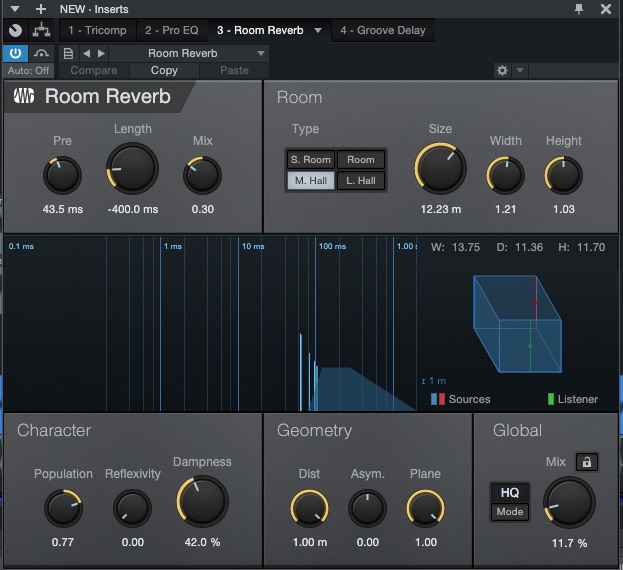This screenshot has height=570, width=623.
Task: Click the sidechain bypass curve icon
Action: click(41, 53)
